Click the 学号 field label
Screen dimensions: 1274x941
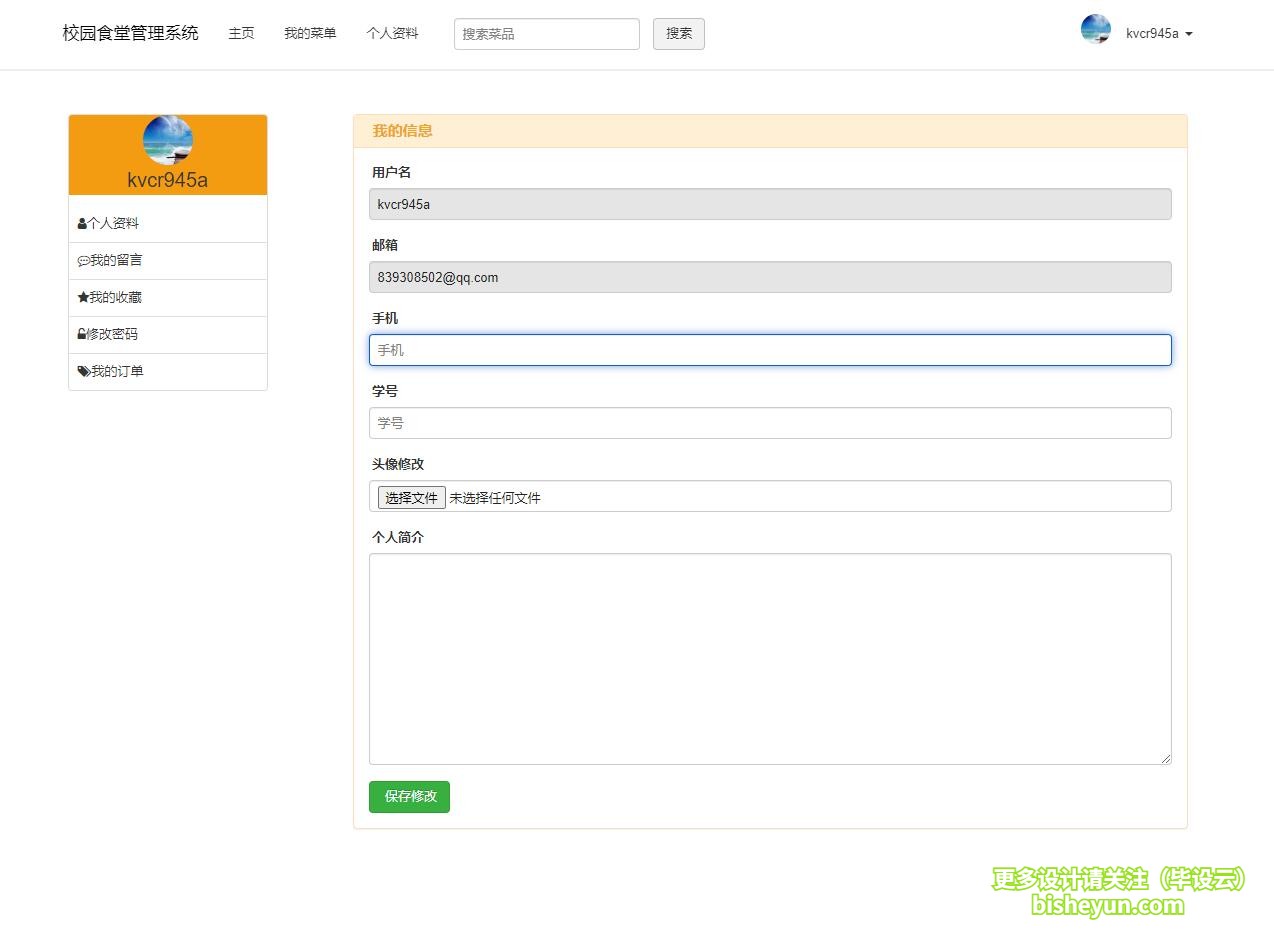385,391
